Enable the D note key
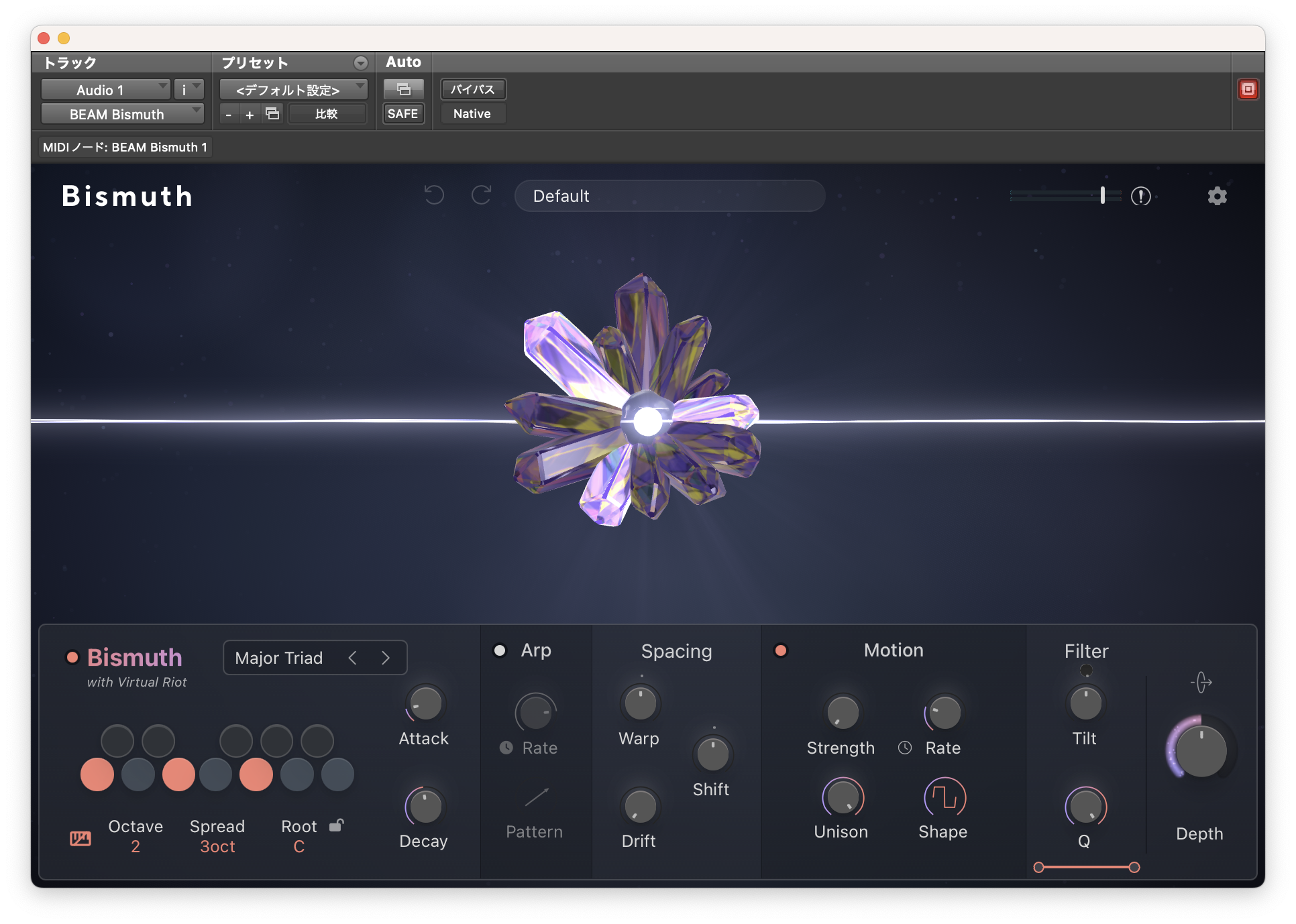This screenshot has height=924, width=1296. (x=138, y=774)
